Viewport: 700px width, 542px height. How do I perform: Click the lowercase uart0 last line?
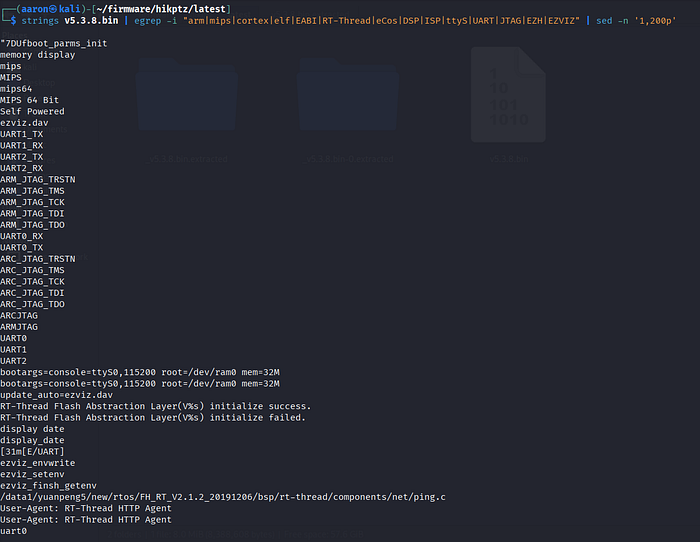[x=13, y=531]
